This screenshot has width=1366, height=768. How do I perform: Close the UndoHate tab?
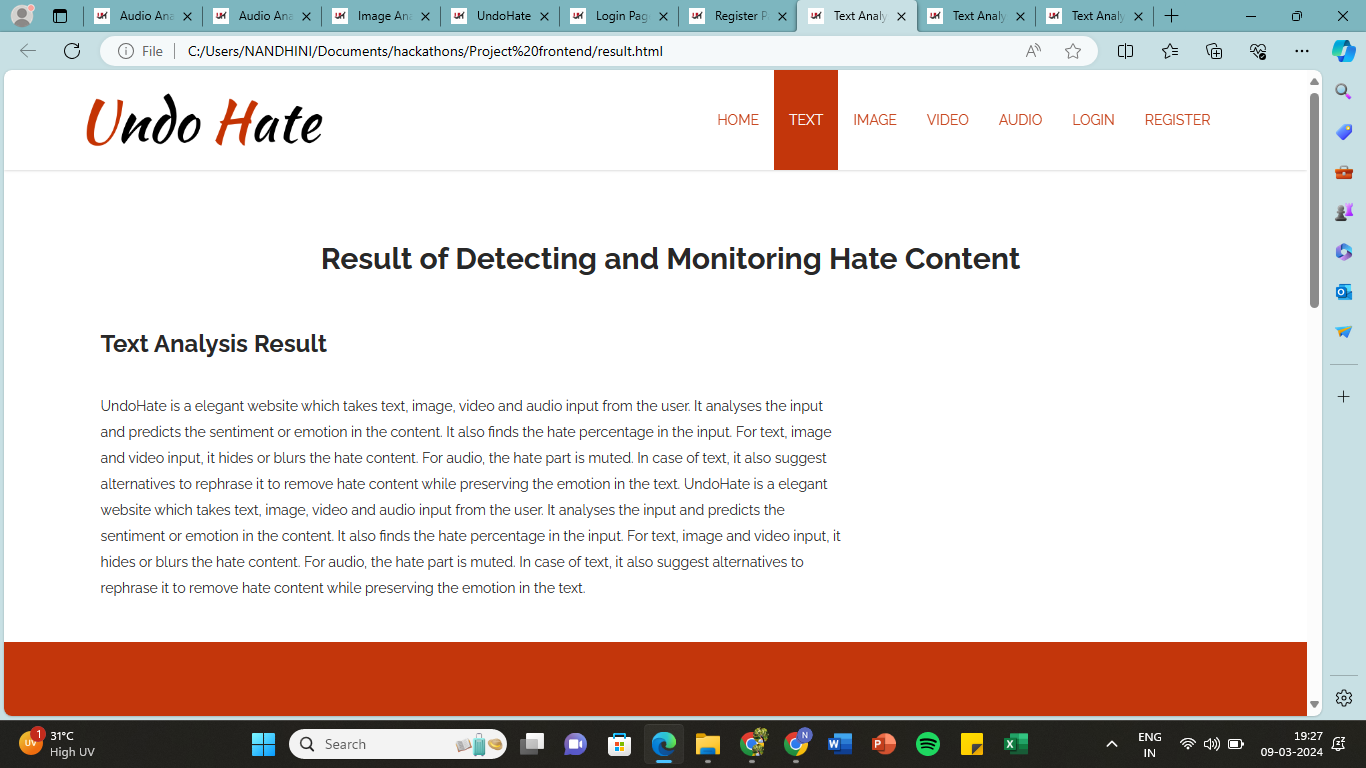[544, 16]
